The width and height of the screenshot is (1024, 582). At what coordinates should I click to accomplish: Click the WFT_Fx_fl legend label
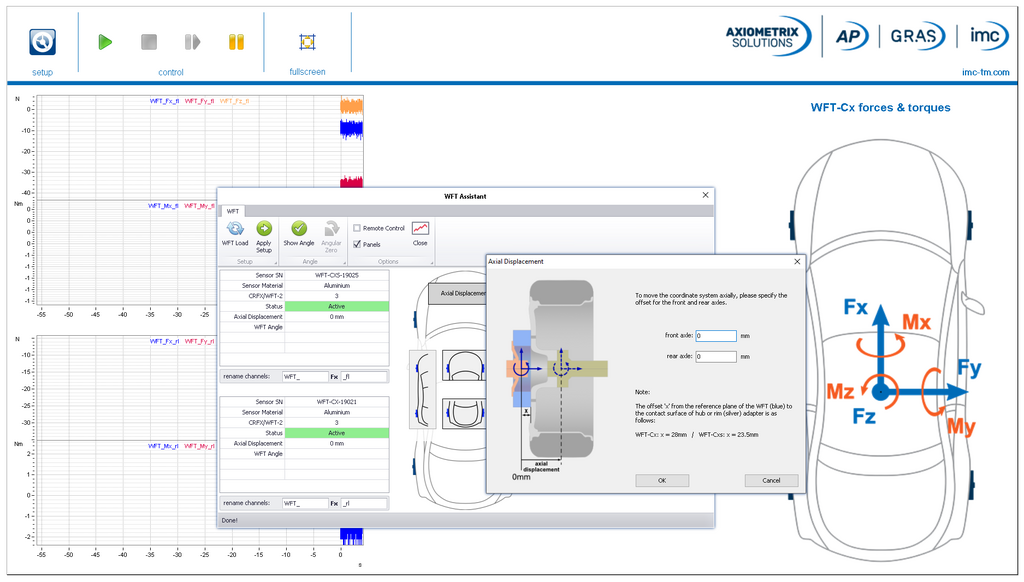click(x=164, y=101)
